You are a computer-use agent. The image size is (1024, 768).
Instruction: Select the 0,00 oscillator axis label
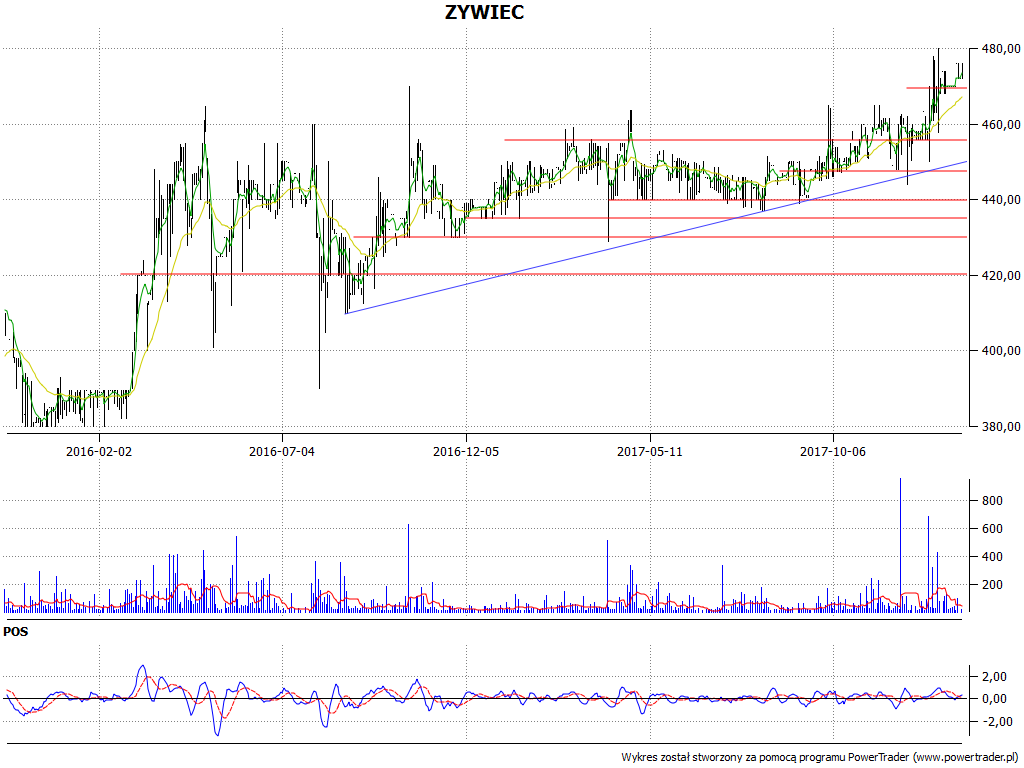tap(997, 699)
